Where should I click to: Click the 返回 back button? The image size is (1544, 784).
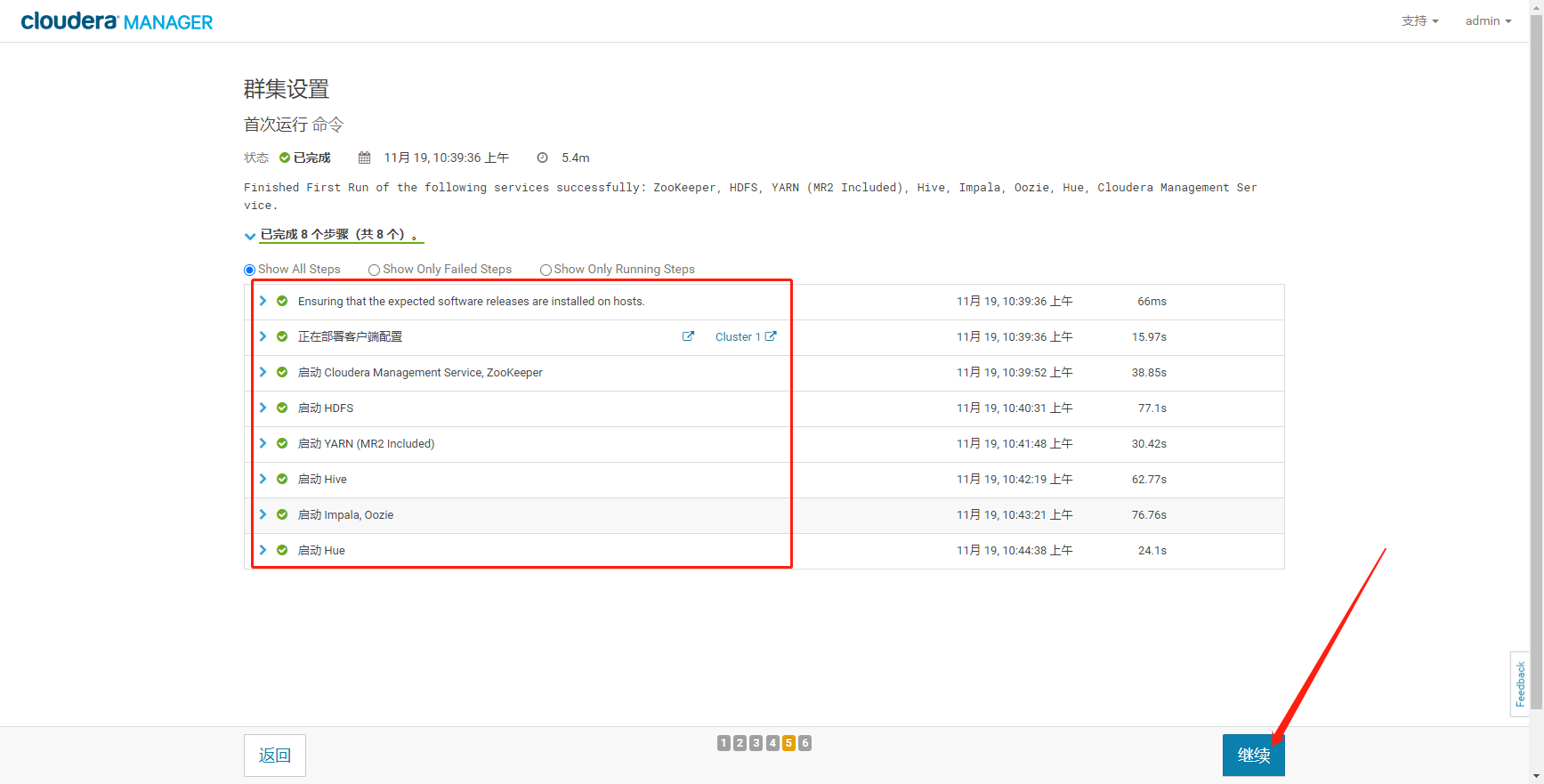(275, 756)
